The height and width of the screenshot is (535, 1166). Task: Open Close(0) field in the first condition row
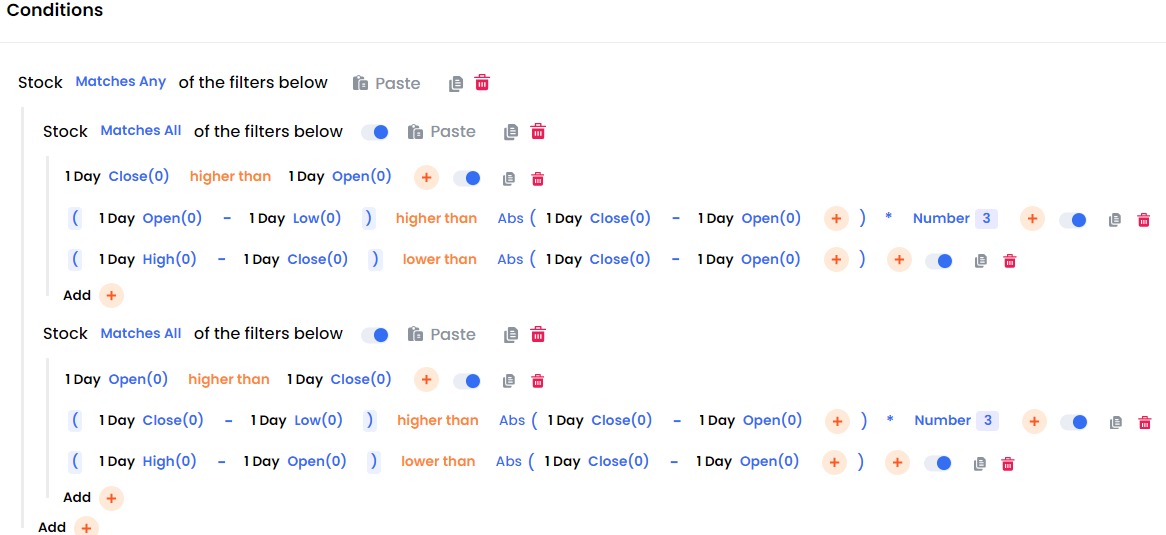coord(139,177)
